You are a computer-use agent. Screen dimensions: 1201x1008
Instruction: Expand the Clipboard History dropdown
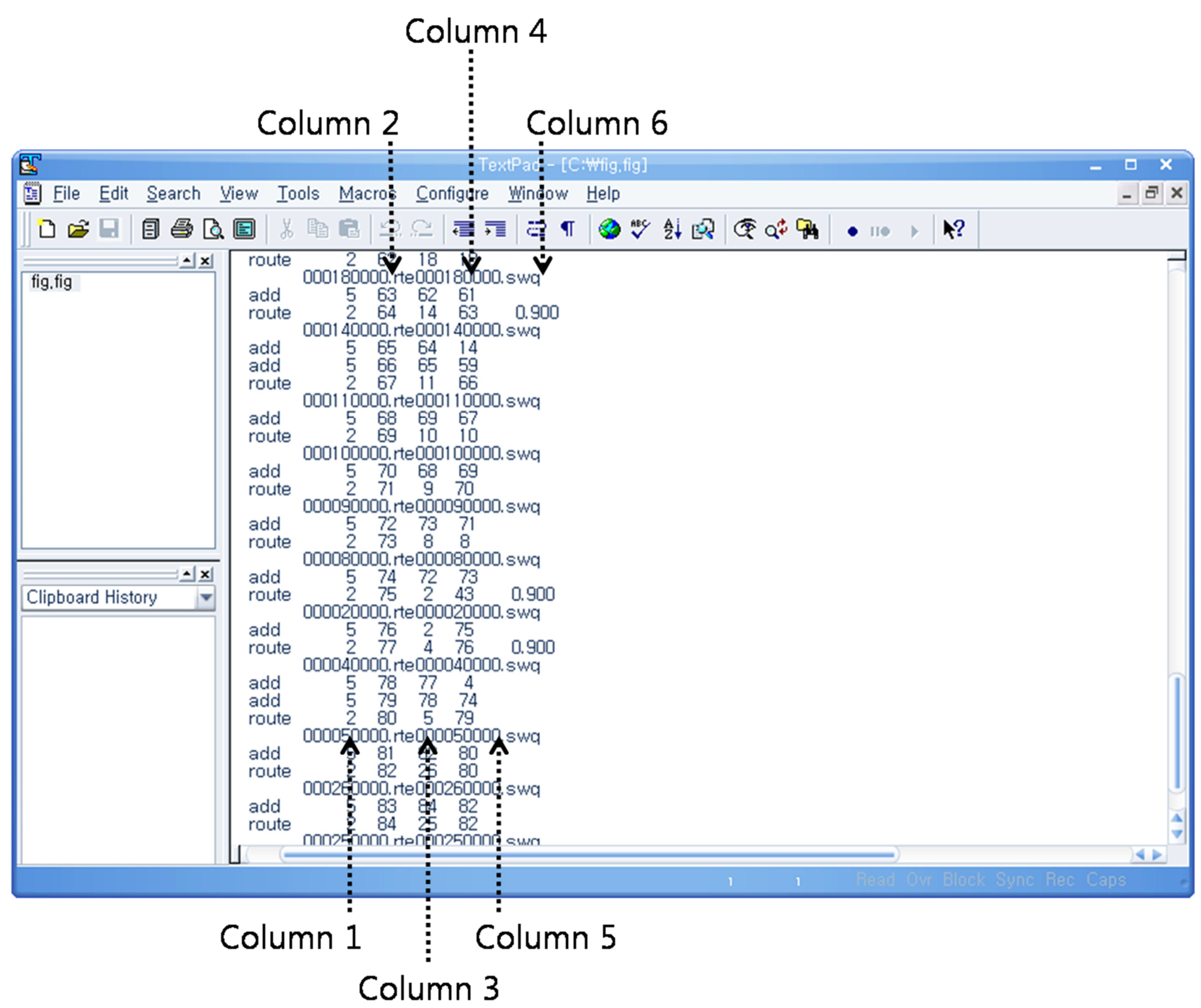pyautogui.click(x=206, y=598)
